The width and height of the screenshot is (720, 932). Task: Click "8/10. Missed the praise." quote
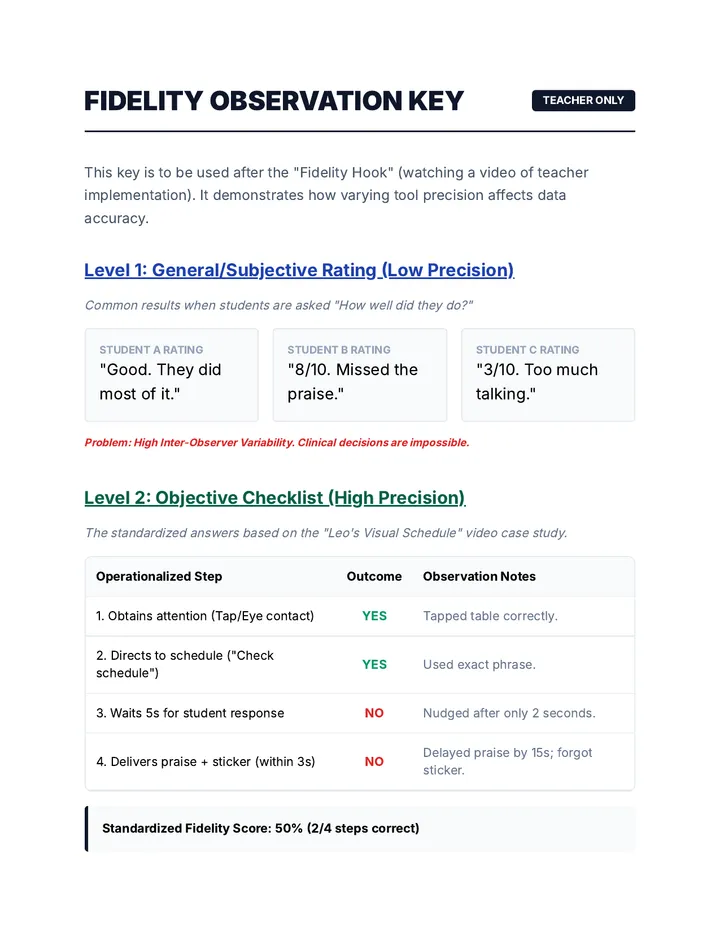tap(353, 382)
